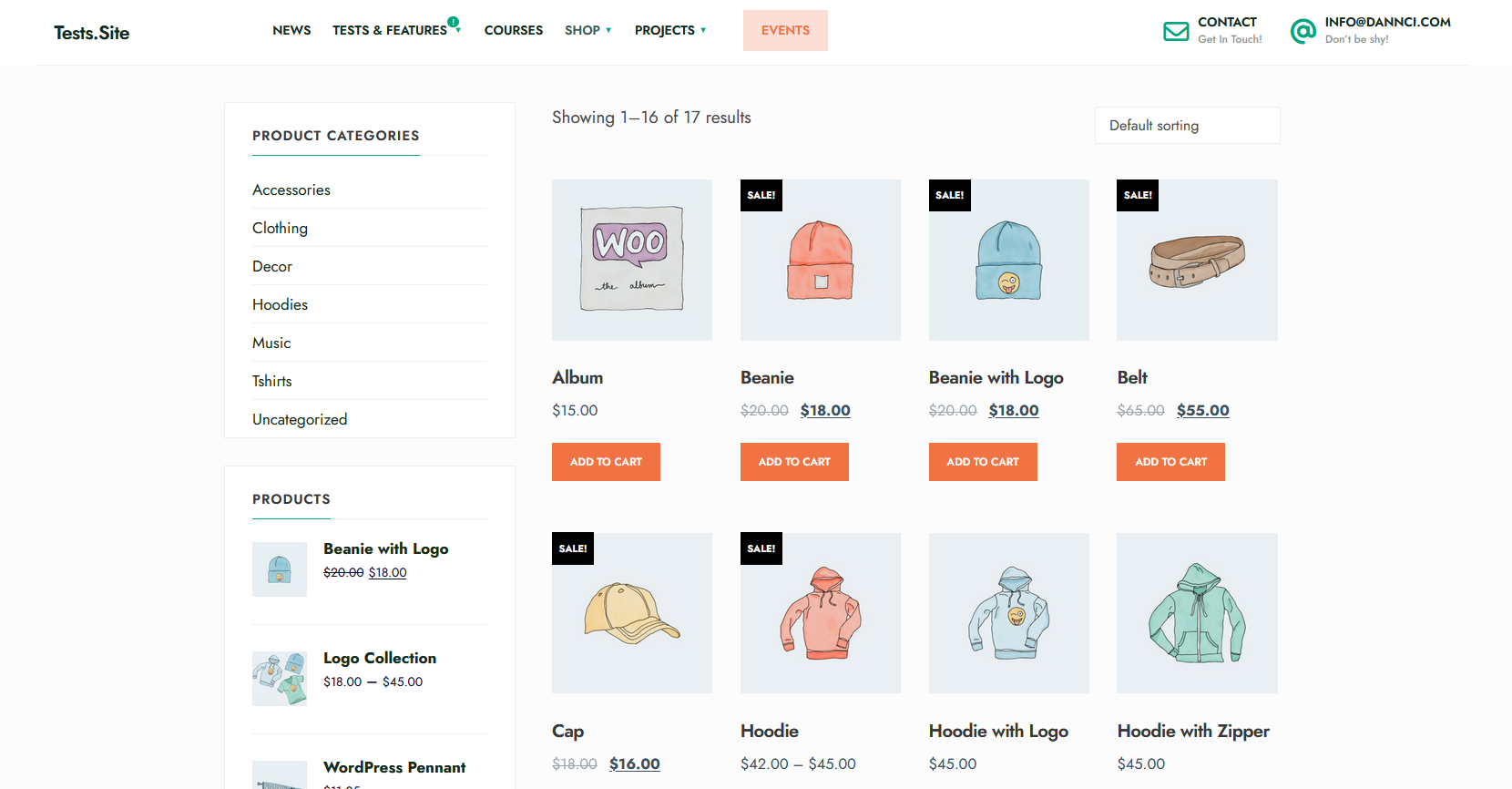Open the Default sorting dropdown
The image size is (1512, 789).
[x=1188, y=126]
